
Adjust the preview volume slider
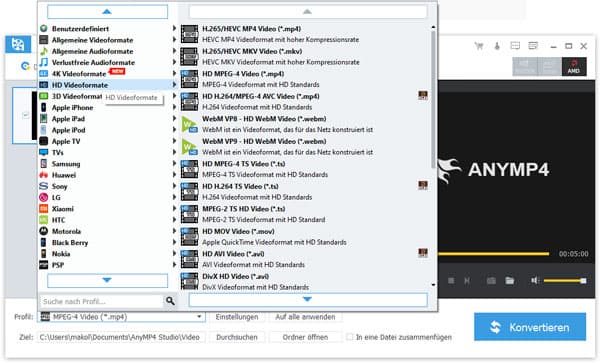tap(565, 281)
